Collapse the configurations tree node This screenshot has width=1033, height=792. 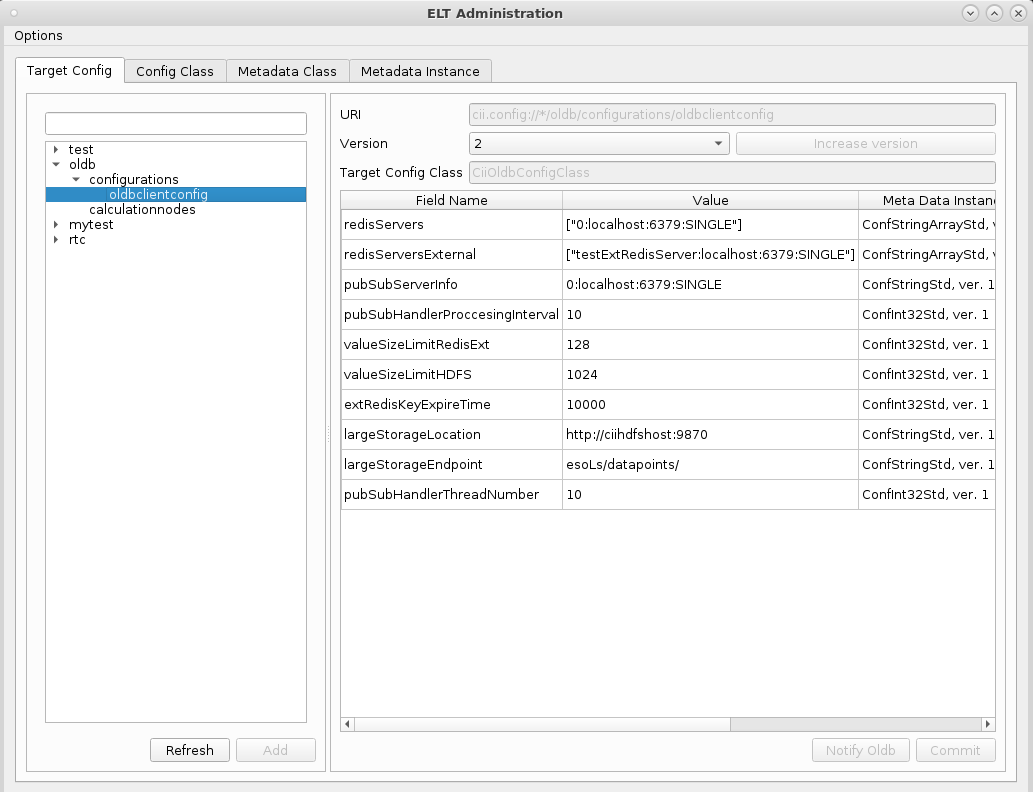tap(76, 179)
